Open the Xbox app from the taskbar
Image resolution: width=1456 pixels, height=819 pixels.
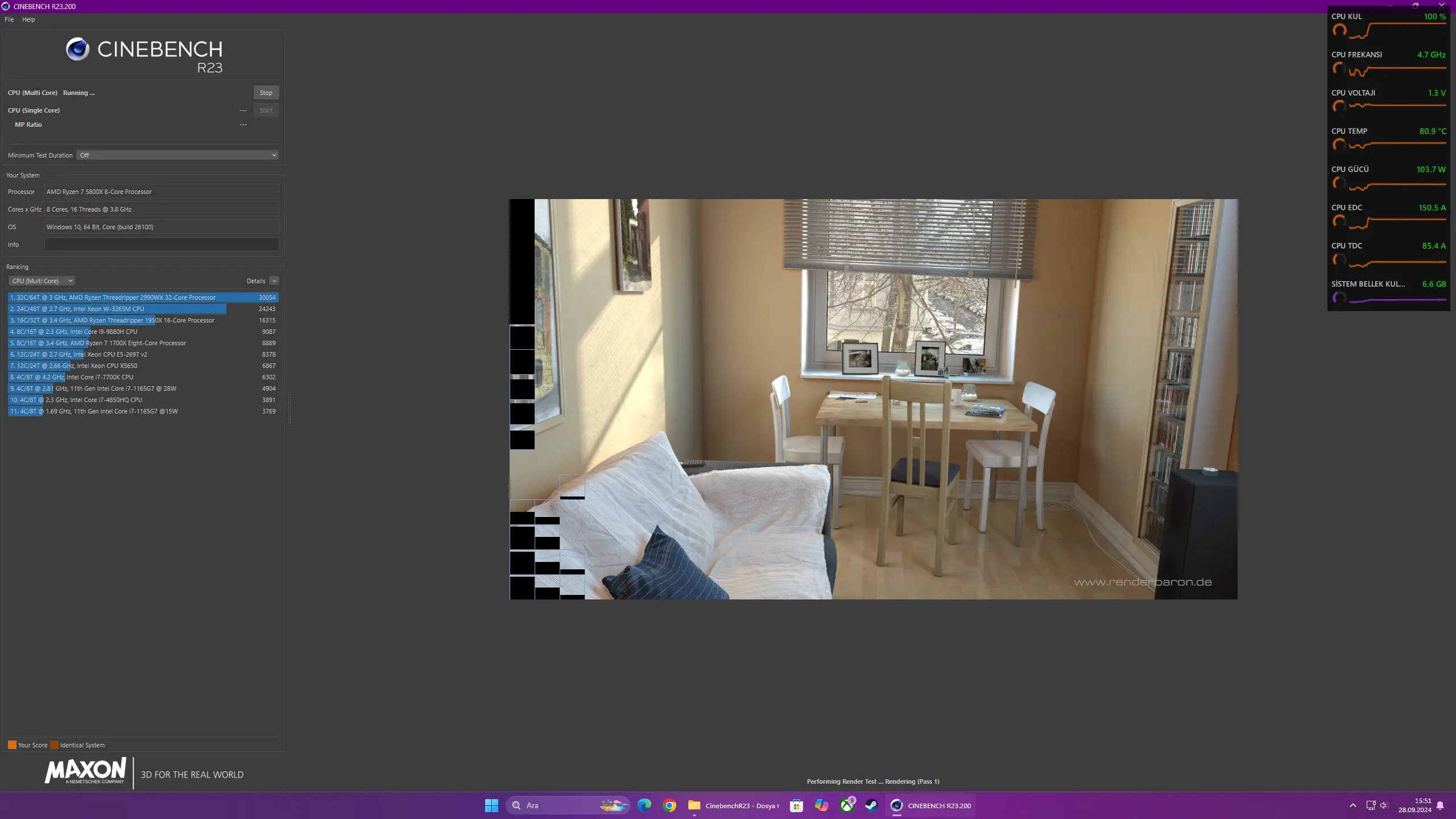tap(847, 805)
